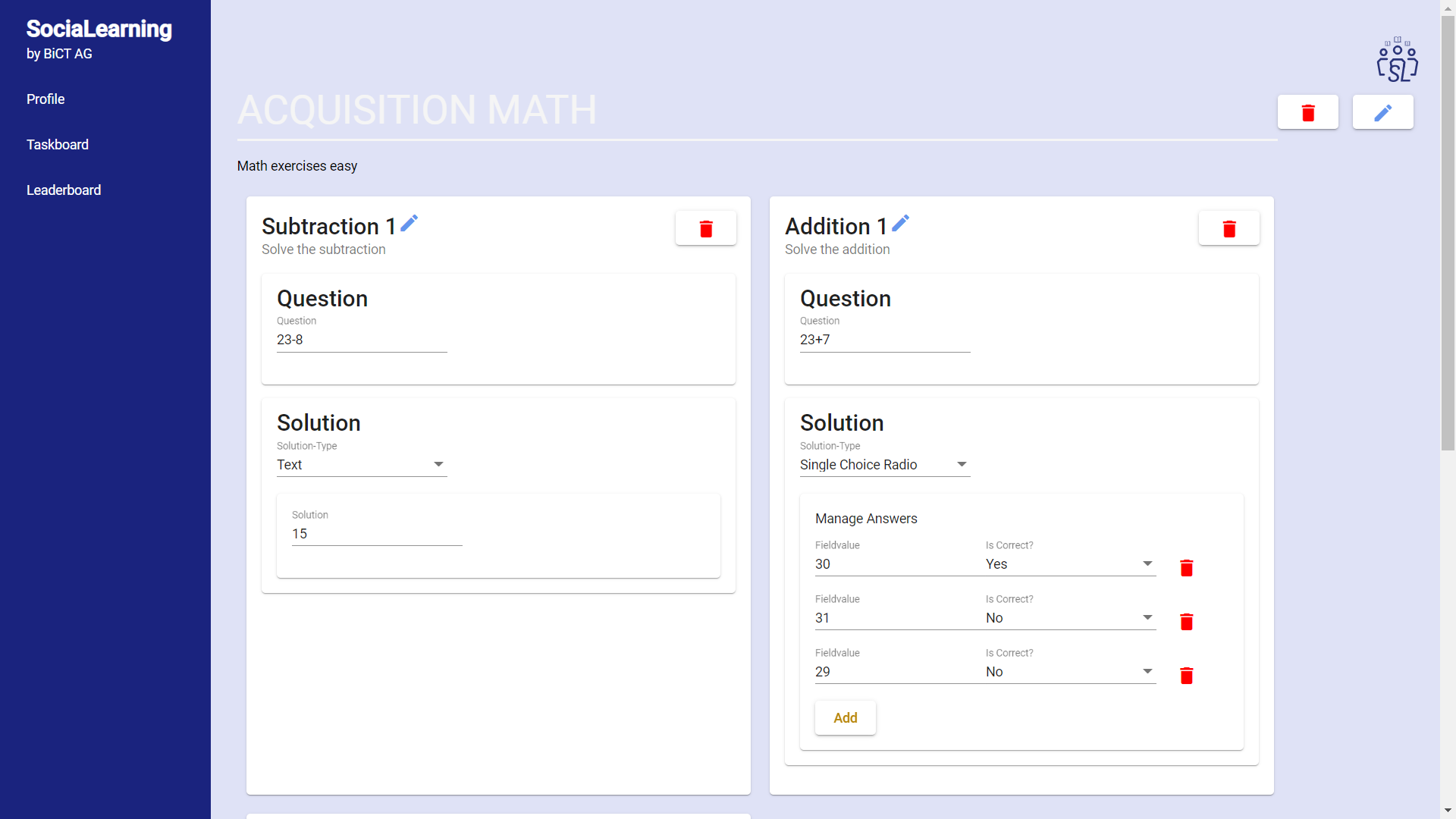Click pencil icon next to Addition 1

(x=900, y=223)
